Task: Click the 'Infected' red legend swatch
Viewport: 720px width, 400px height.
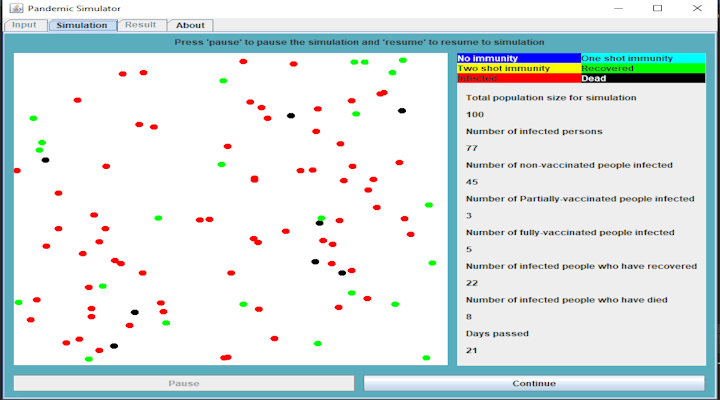Action: click(519, 79)
